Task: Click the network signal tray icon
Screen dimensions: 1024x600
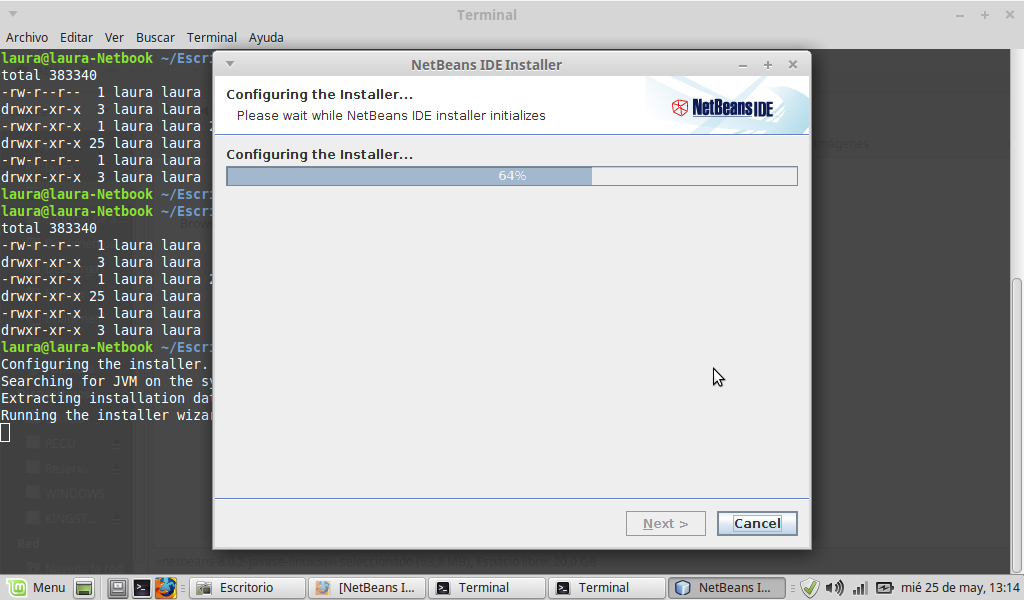Action: click(859, 588)
